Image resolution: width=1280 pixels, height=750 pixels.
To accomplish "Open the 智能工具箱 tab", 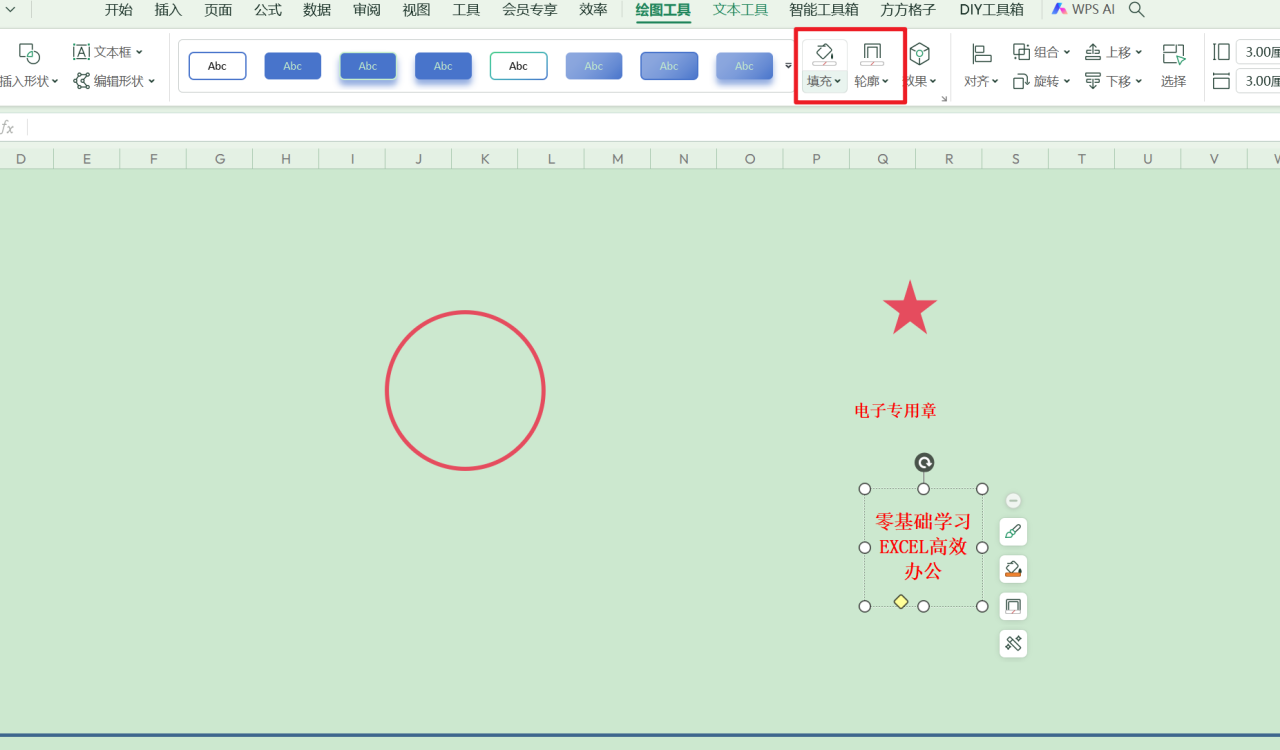I will pyautogui.click(x=823, y=10).
